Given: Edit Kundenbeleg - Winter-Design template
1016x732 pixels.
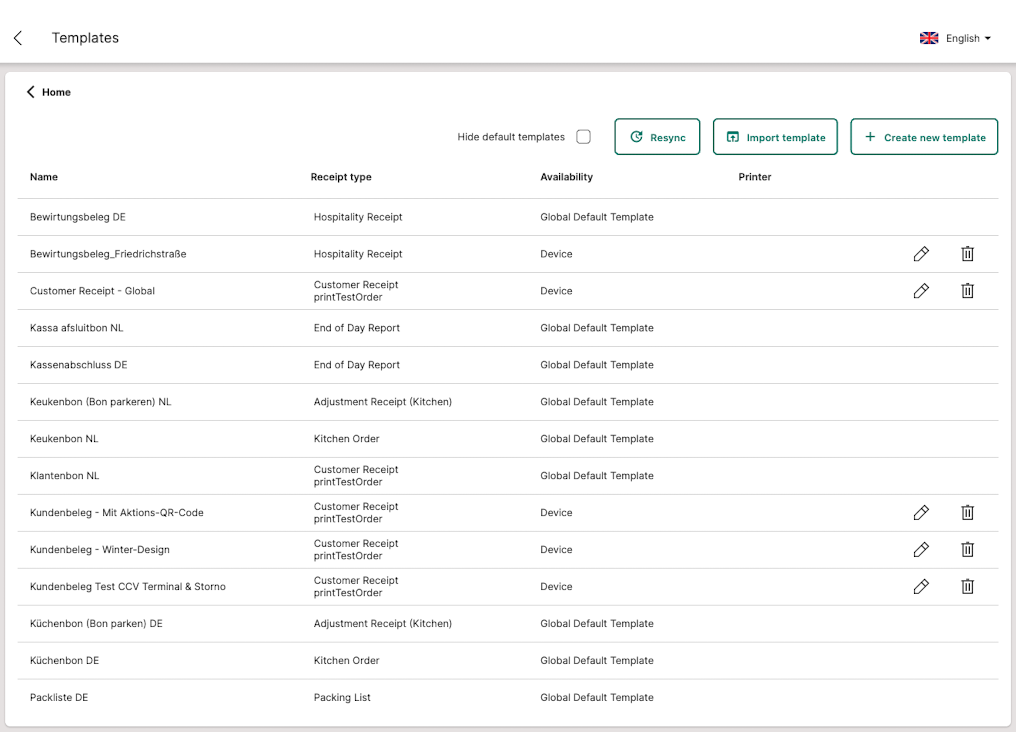Looking at the screenshot, I should coord(921,550).
